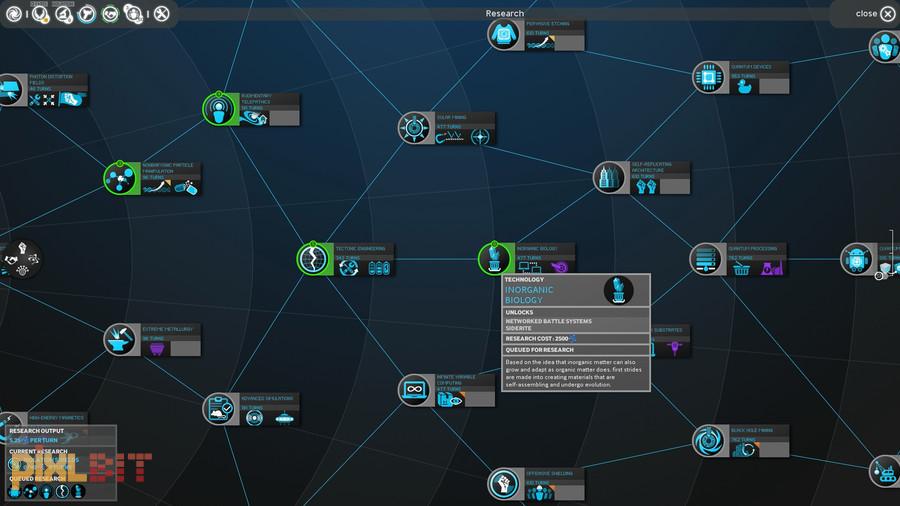Select Quantum Processing server tech node
The width and height of the screenshot is (900, 506).
[x=706, y=259]
